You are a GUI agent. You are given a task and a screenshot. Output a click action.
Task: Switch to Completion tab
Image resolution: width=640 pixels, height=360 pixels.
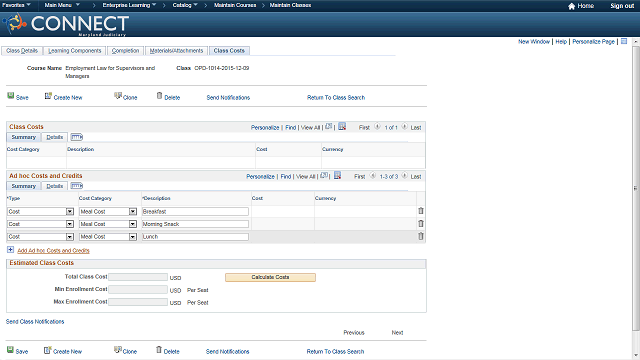126,51
